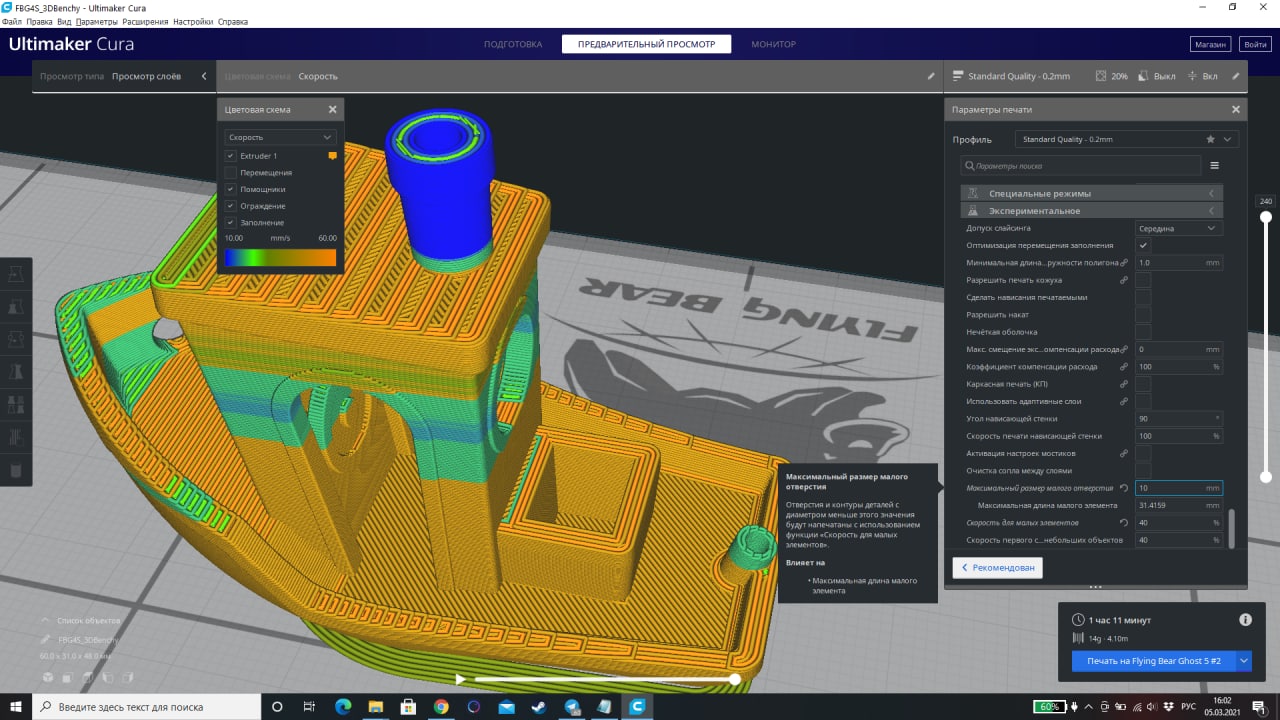
Task: Click Печать на Flying Bear Ghost 5 #2
Action: [1153, 661]
